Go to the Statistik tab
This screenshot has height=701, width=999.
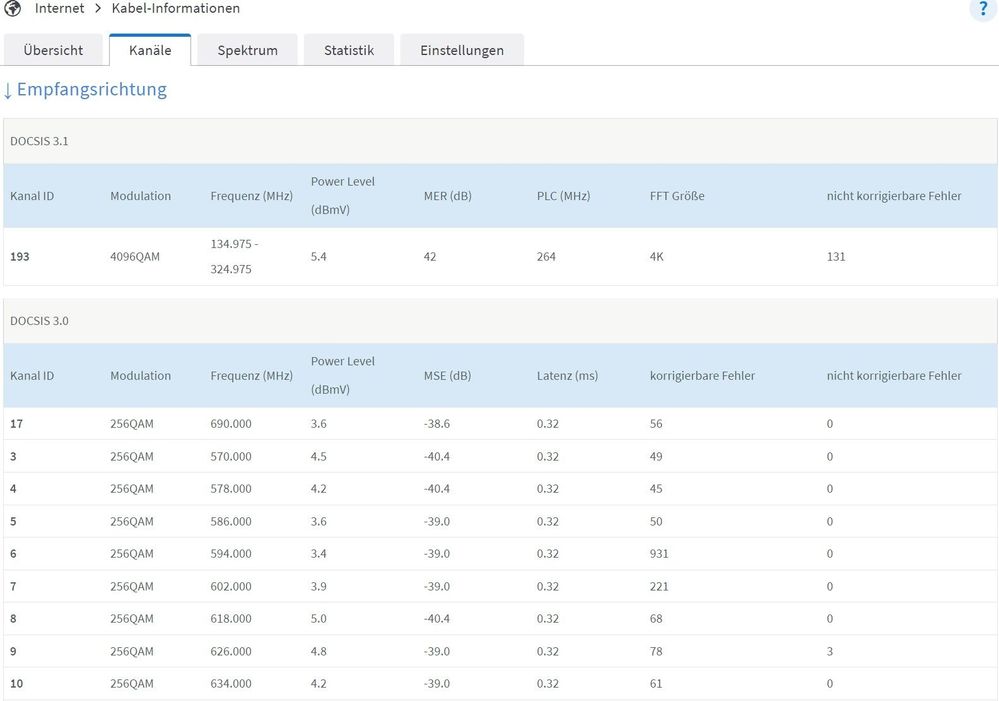pos(348,50)
